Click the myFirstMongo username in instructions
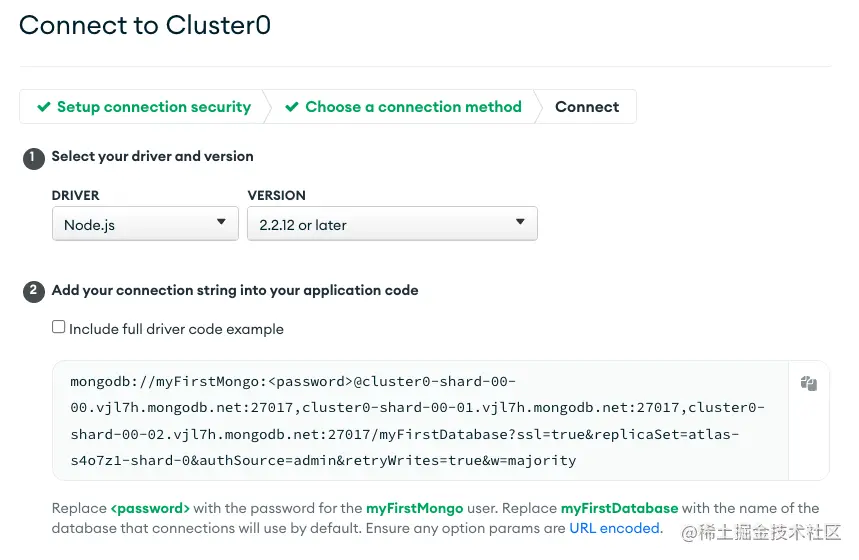The height and width of the screenshot is (560, 859). (x=414, y=508)
